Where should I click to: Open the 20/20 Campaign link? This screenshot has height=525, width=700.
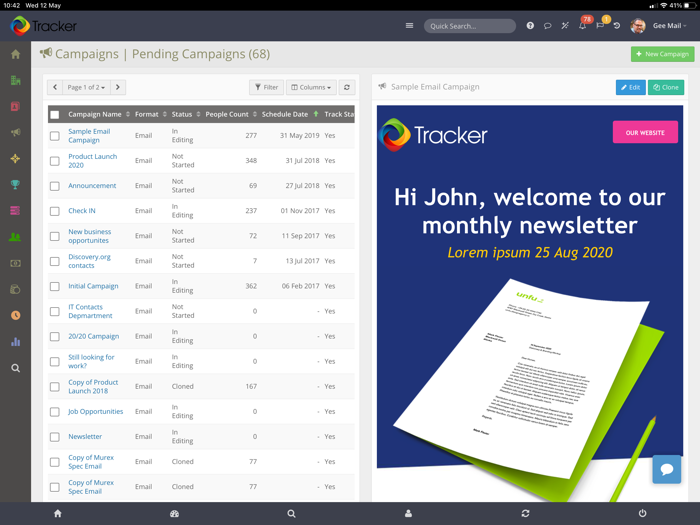pos(93,336)
